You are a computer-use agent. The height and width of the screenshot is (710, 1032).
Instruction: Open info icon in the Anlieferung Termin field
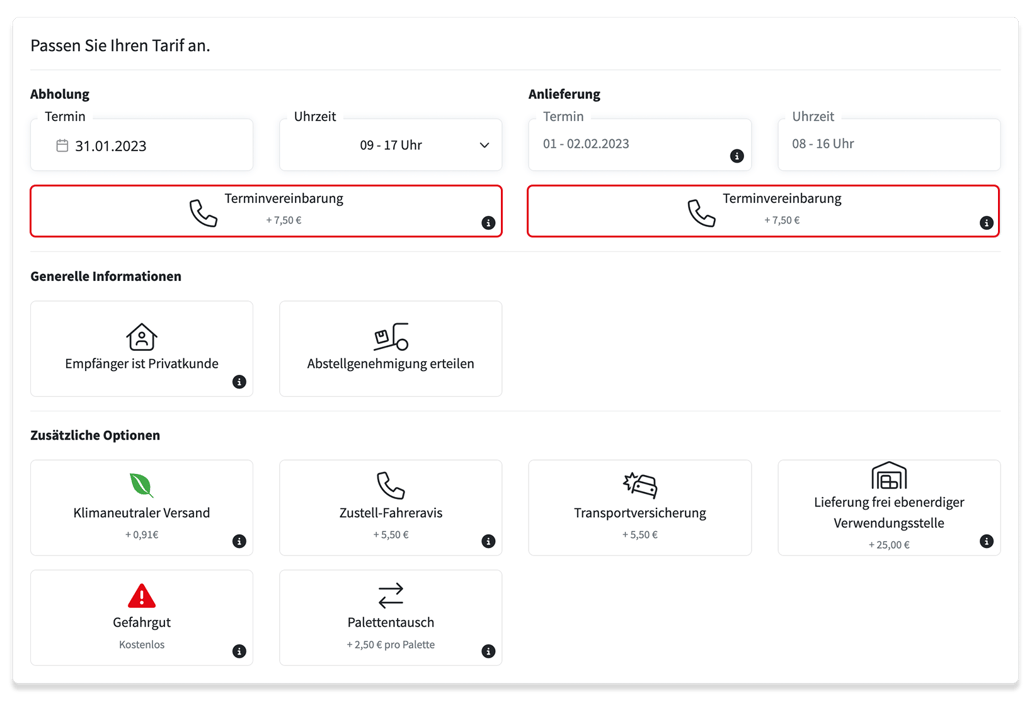[x=737, y=156]
